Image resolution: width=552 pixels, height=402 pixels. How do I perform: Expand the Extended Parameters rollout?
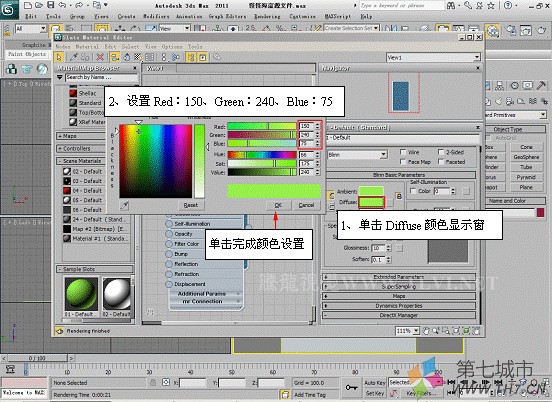pos(399,277)
